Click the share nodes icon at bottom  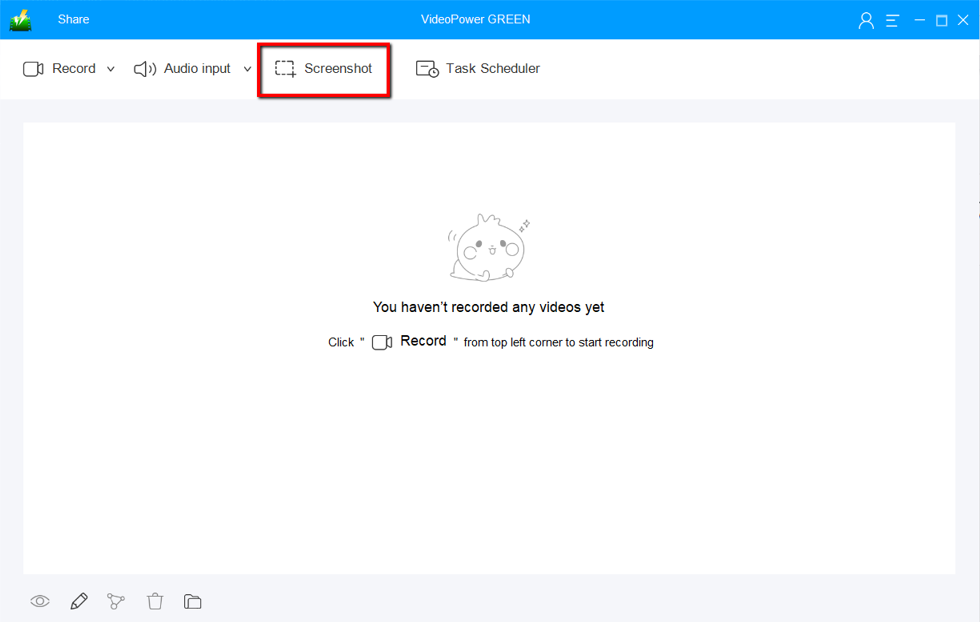[116, 601]
